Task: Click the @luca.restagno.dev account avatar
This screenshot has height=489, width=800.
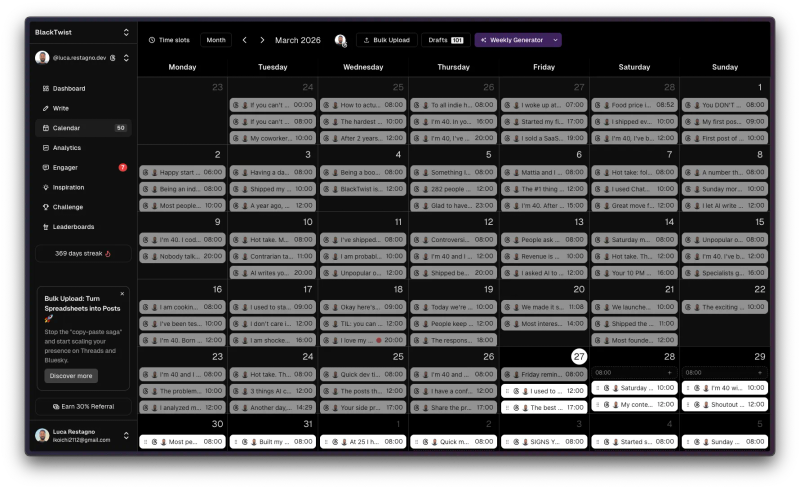Action: [42, 58]
